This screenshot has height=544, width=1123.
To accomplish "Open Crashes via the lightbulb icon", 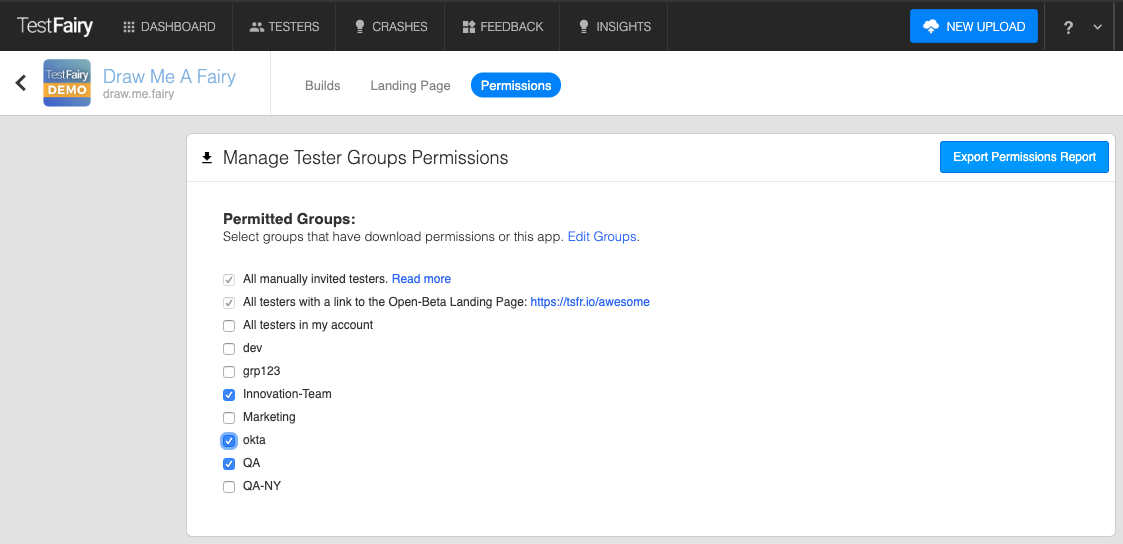I will tap(360, 27).
